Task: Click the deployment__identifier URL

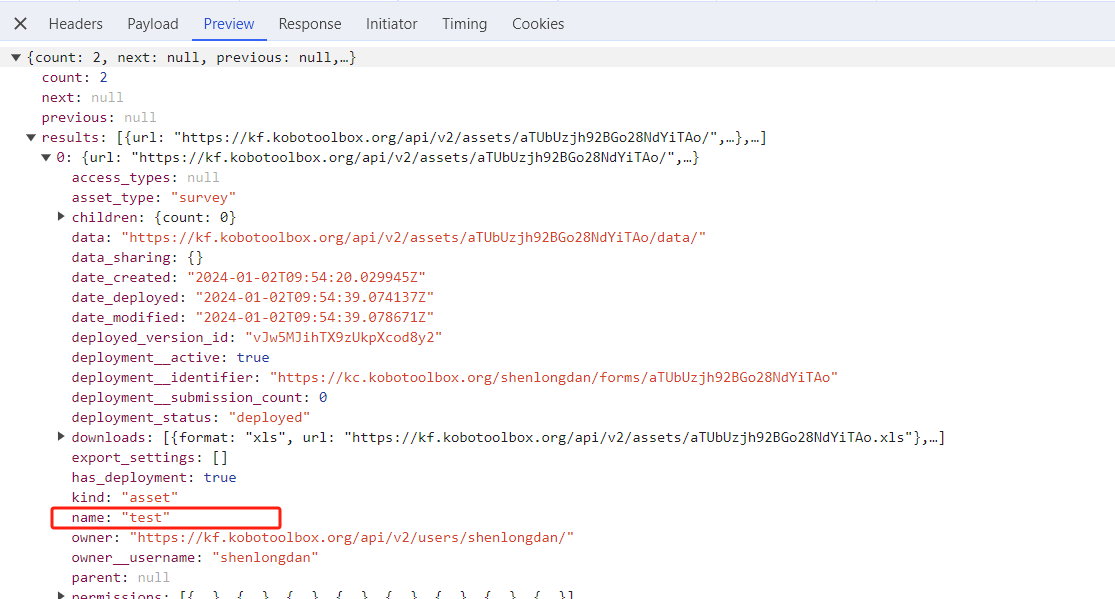Action: tap(568, 377)
